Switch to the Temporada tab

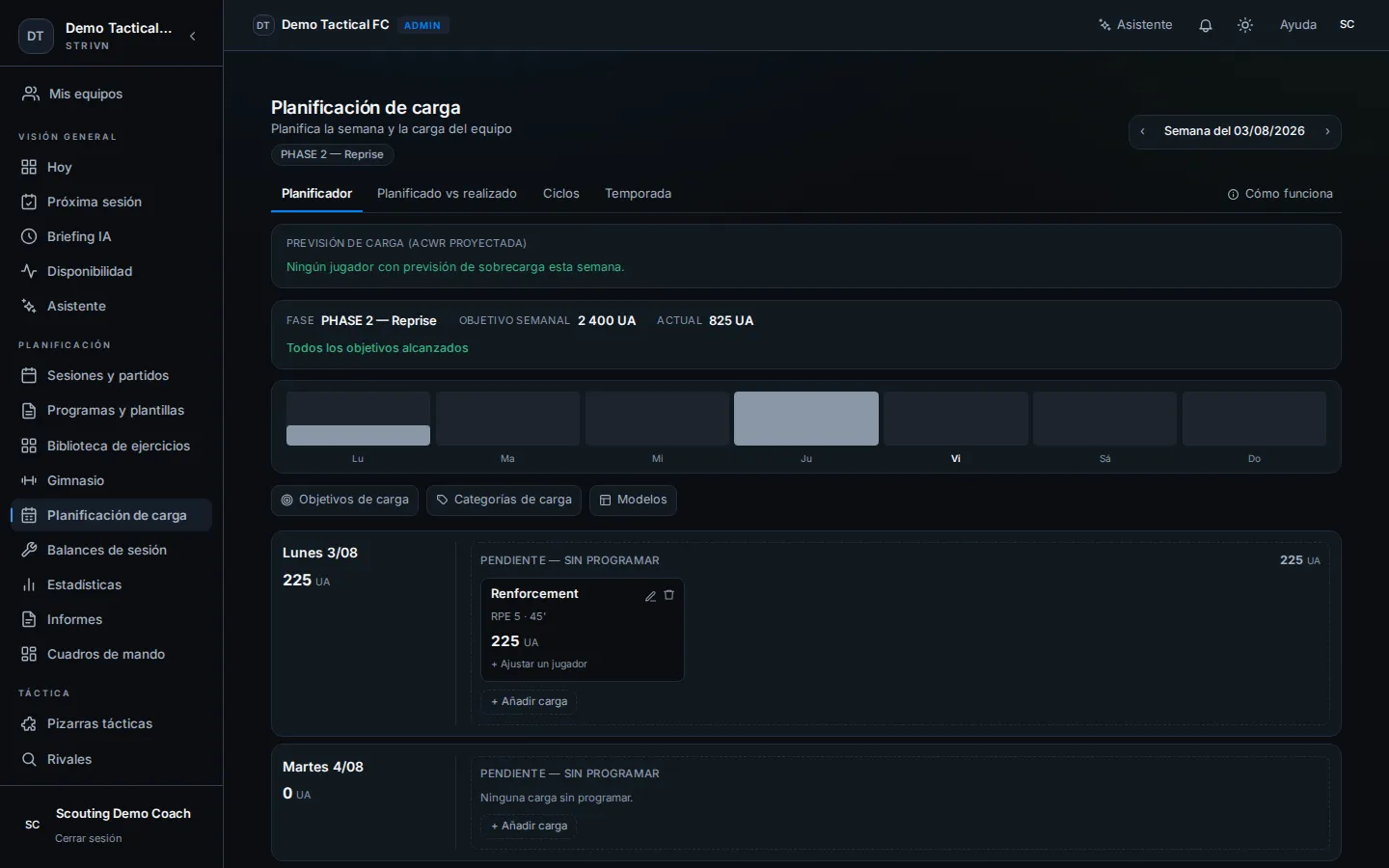pyautogui.click(x=638, y=194)
